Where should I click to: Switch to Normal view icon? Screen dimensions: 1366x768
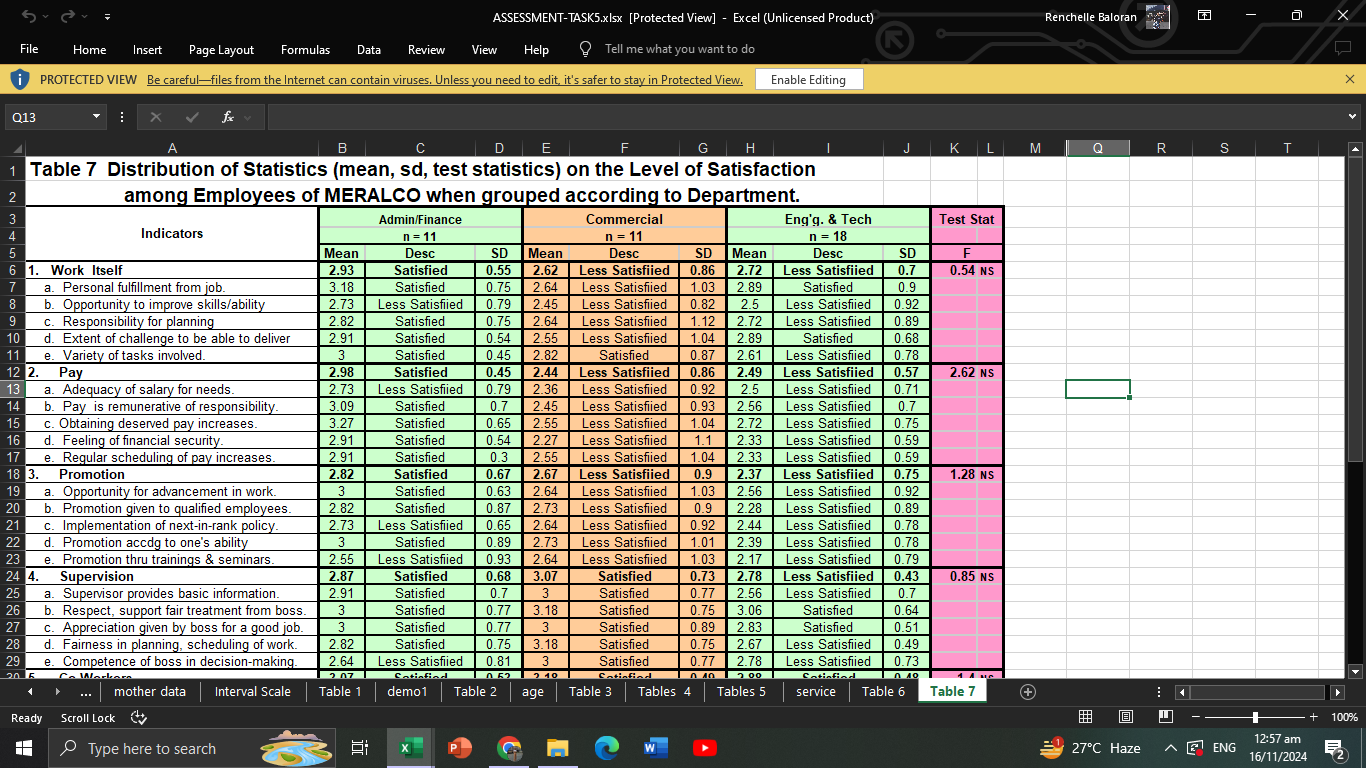click(1085, 717)
